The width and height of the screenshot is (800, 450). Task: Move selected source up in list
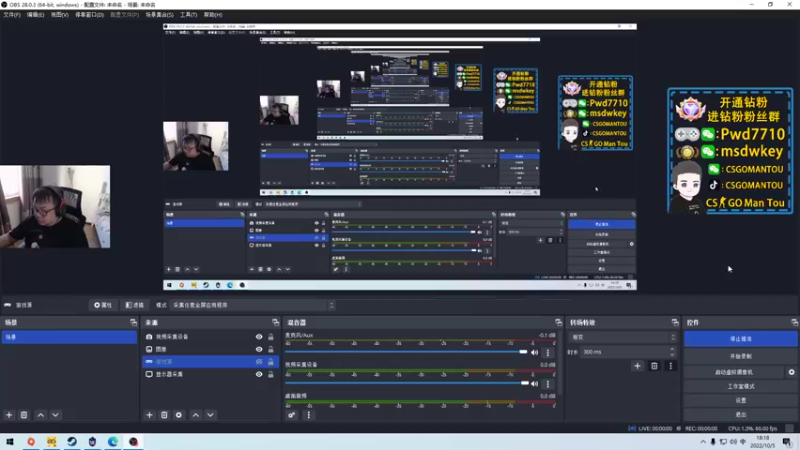196,415
